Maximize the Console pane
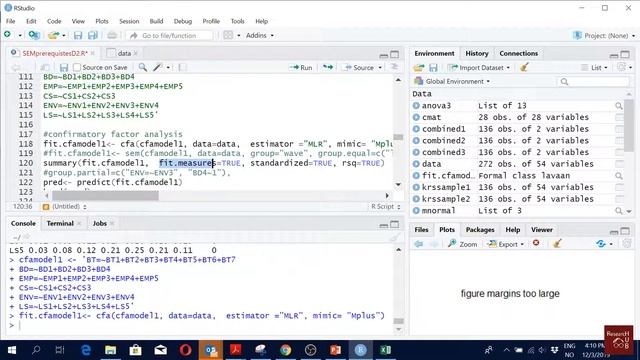Viewport: 640px width, 360px height. coord(394,224)
